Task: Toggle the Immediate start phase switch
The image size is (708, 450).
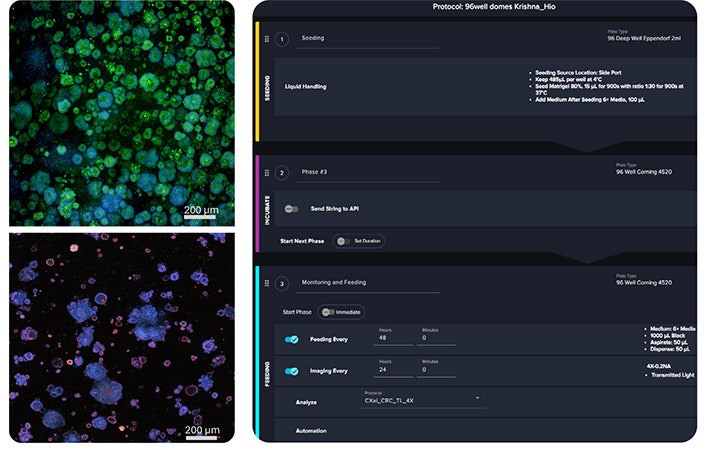Action: [328, 312]
